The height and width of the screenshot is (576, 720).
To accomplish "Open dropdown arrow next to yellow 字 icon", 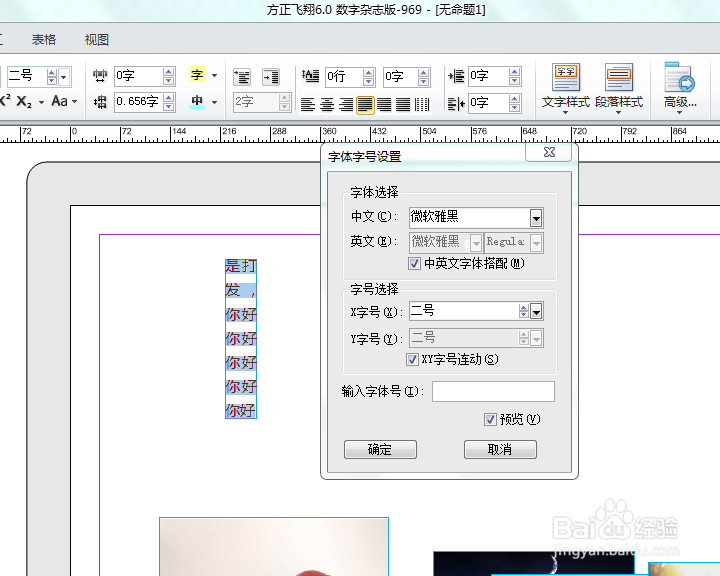I will click(214, 75).
